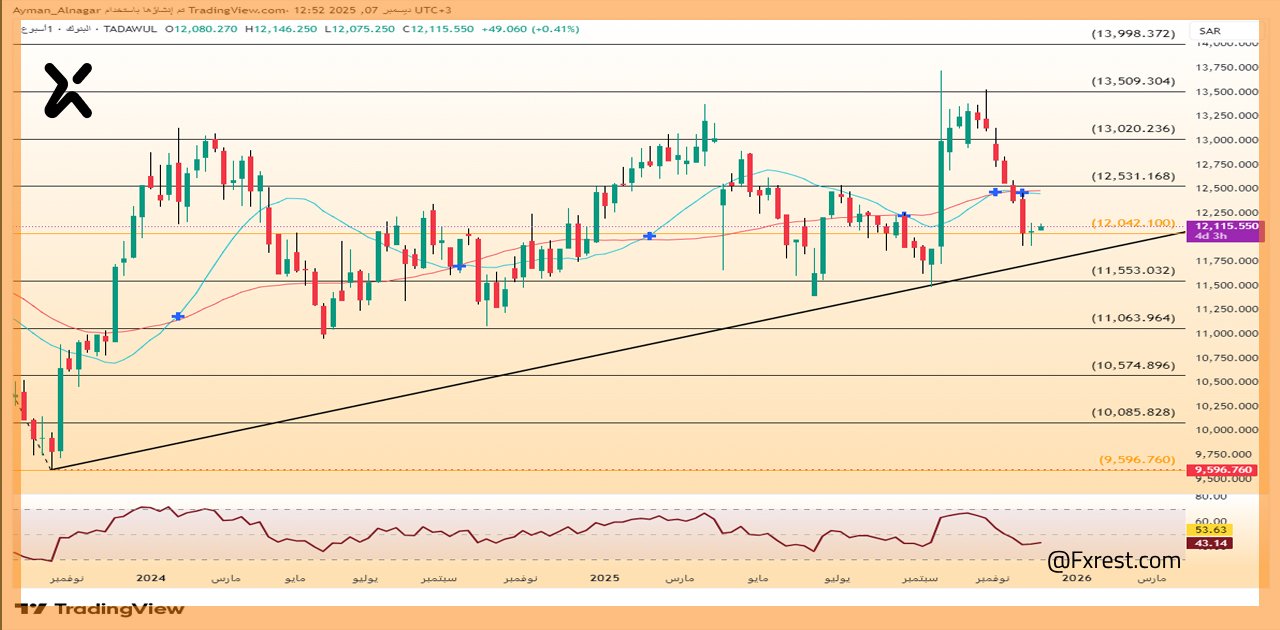The image size is (1280, 630).
Task: Click the TradingView logo at bottom left
Action: click(101, 608)
